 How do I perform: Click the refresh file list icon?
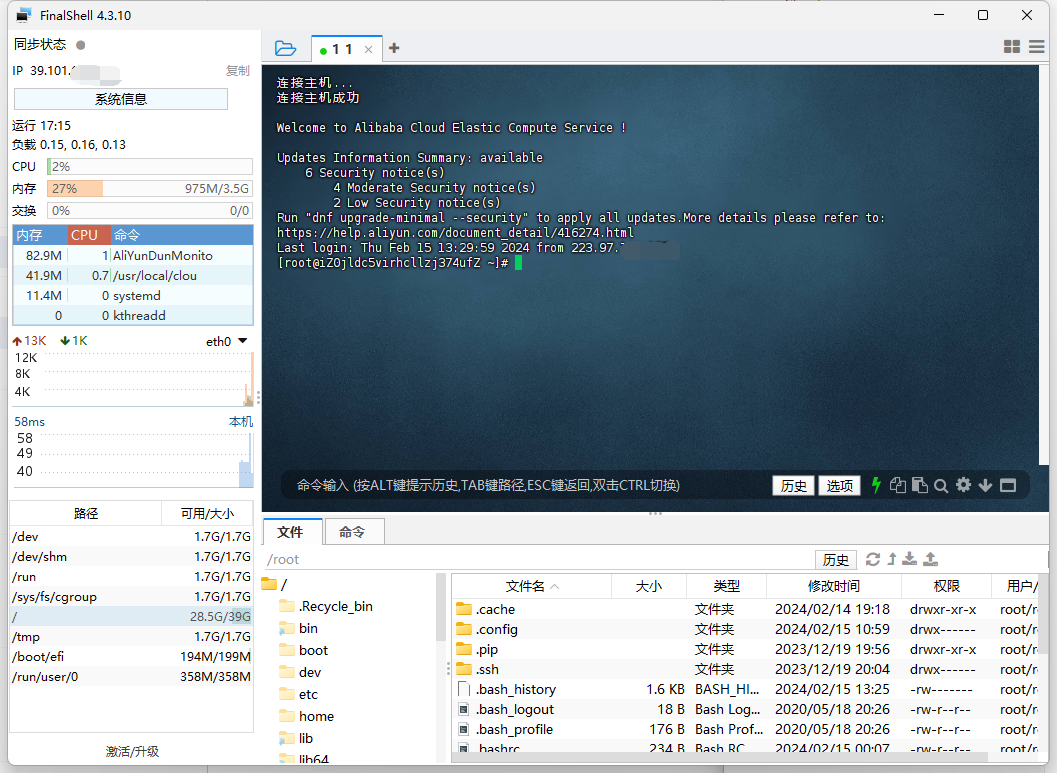[873, 559]
